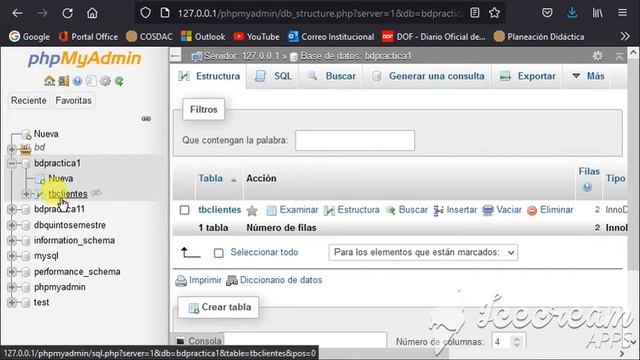The width and height of the screenshot is (640, 360).
Task: Open the Firefox hamburger menu
Action: point(622,13)
